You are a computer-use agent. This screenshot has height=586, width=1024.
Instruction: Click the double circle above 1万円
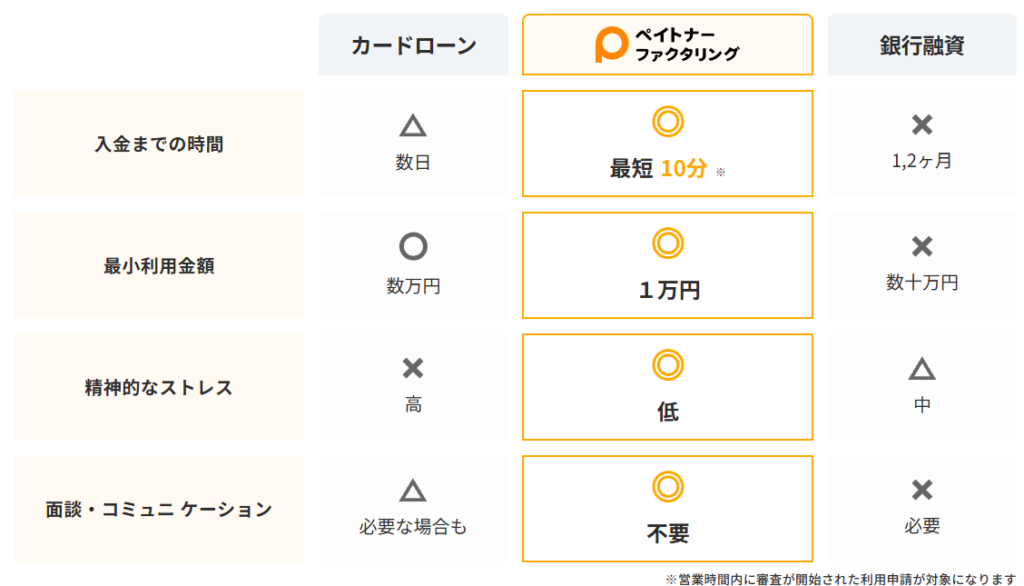pos(667,243)
